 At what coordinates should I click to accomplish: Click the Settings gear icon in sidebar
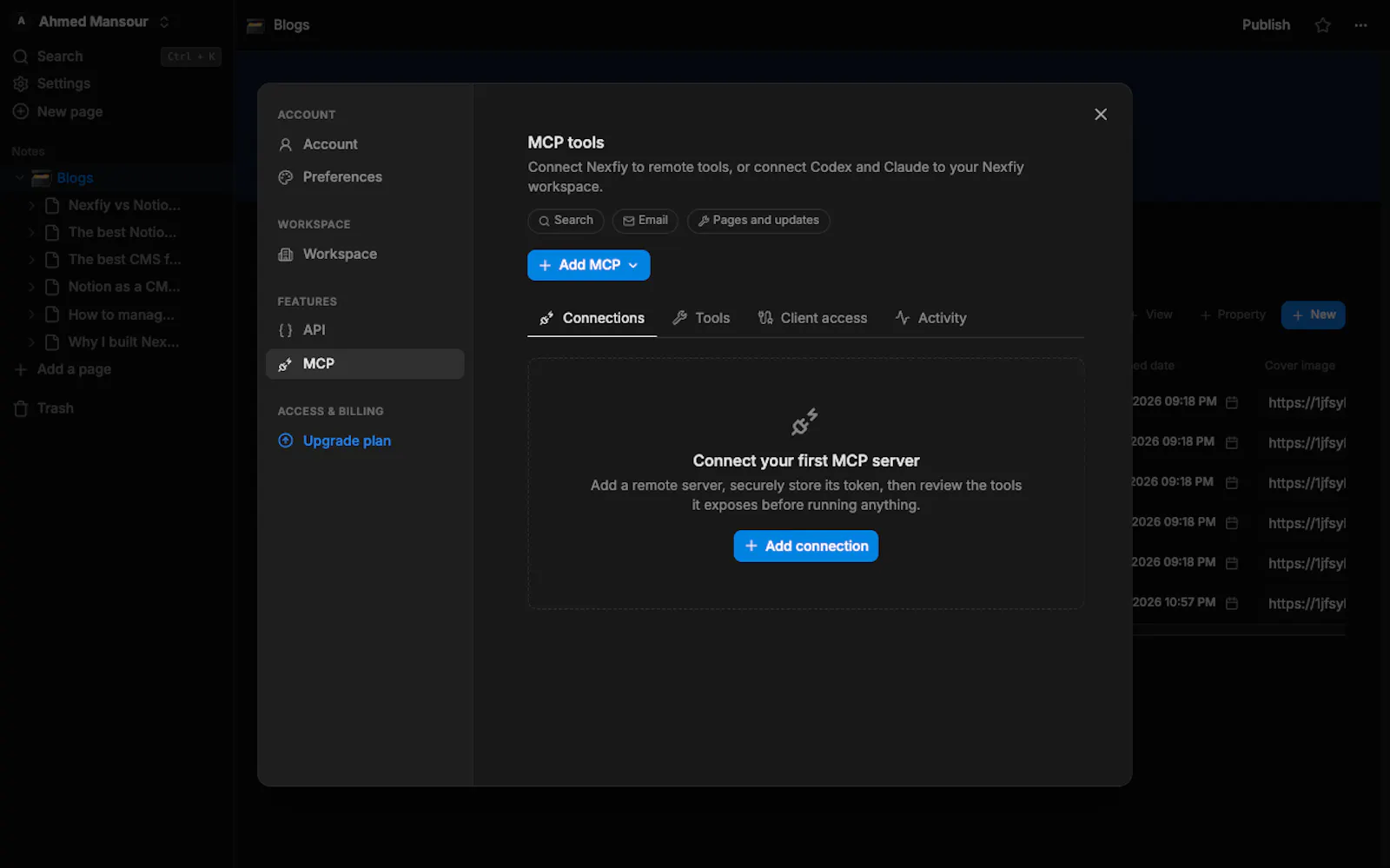(20, 84)
